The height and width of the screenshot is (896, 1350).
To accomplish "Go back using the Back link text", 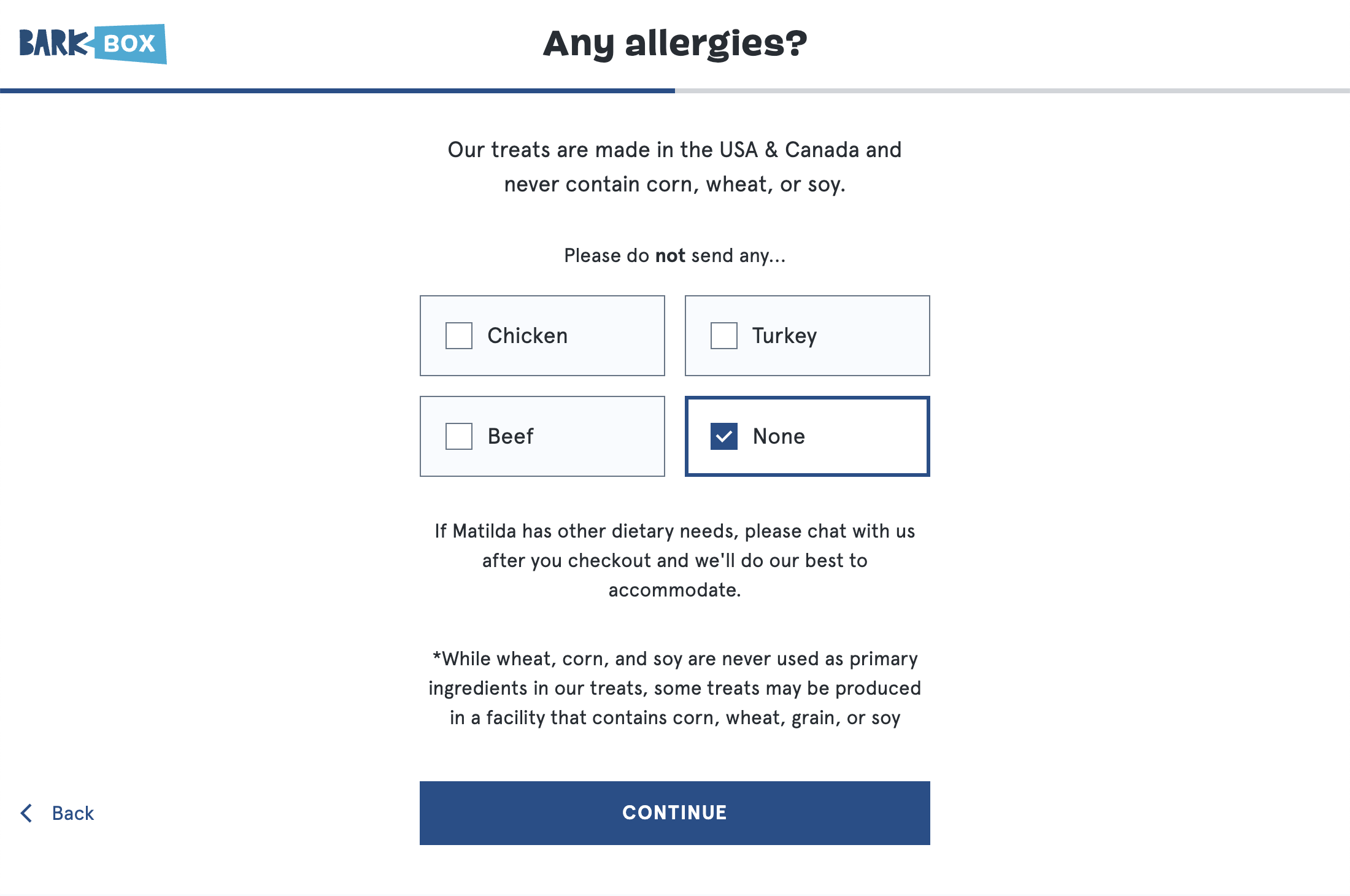I will (x=72, y=813).
